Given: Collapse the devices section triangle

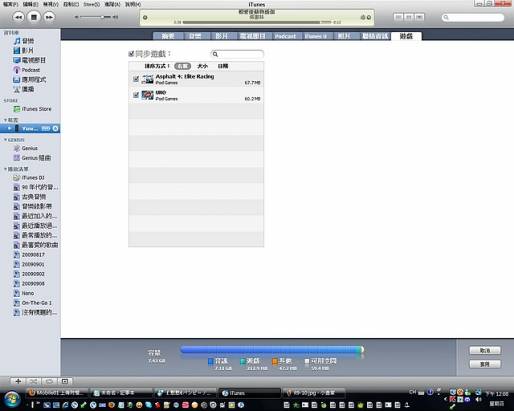Looking at the screenshot, I should (x=5, y=120).
